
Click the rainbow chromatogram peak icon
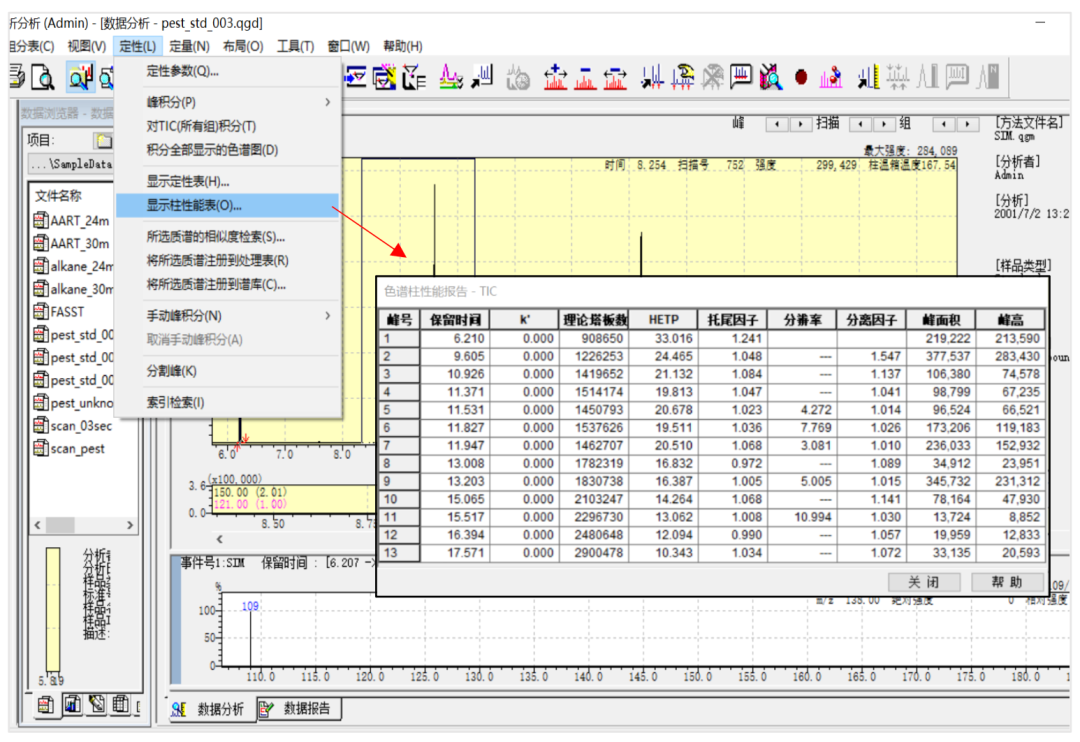point(451,77)
